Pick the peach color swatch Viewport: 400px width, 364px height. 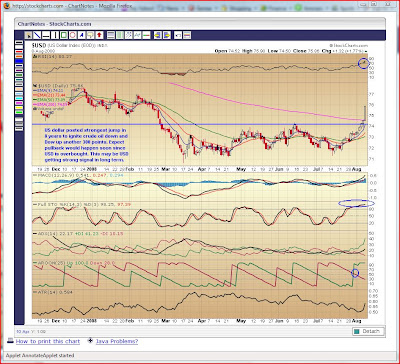pos(19,89)
